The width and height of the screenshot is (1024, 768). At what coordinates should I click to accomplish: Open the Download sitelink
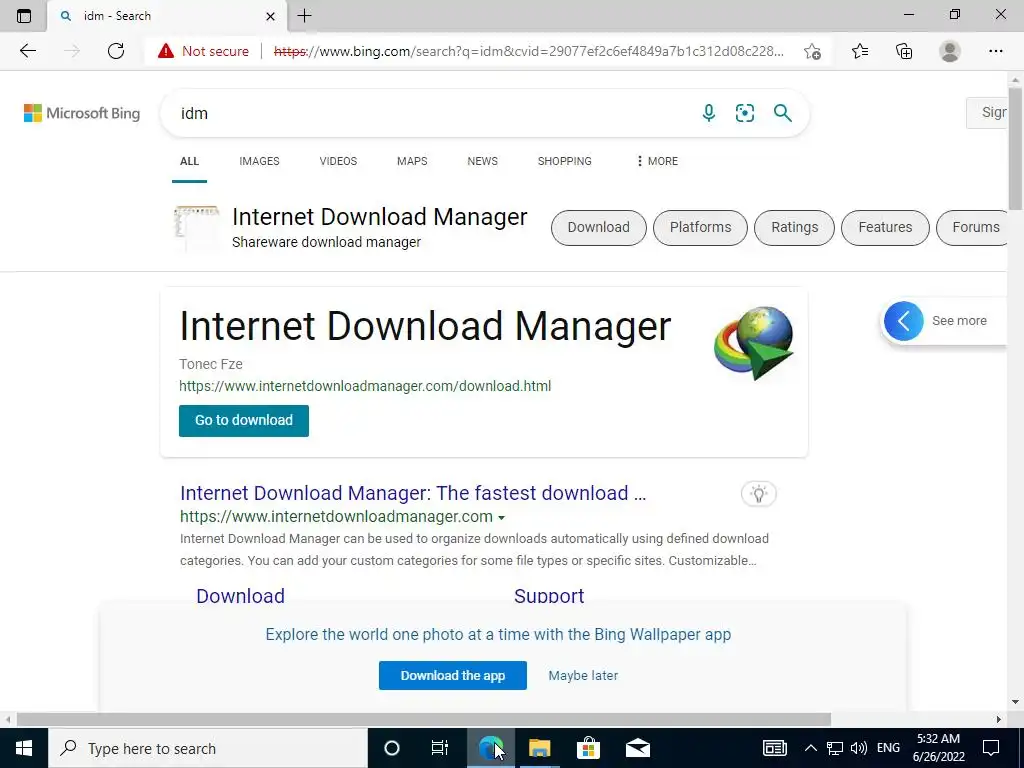[240, 596]
